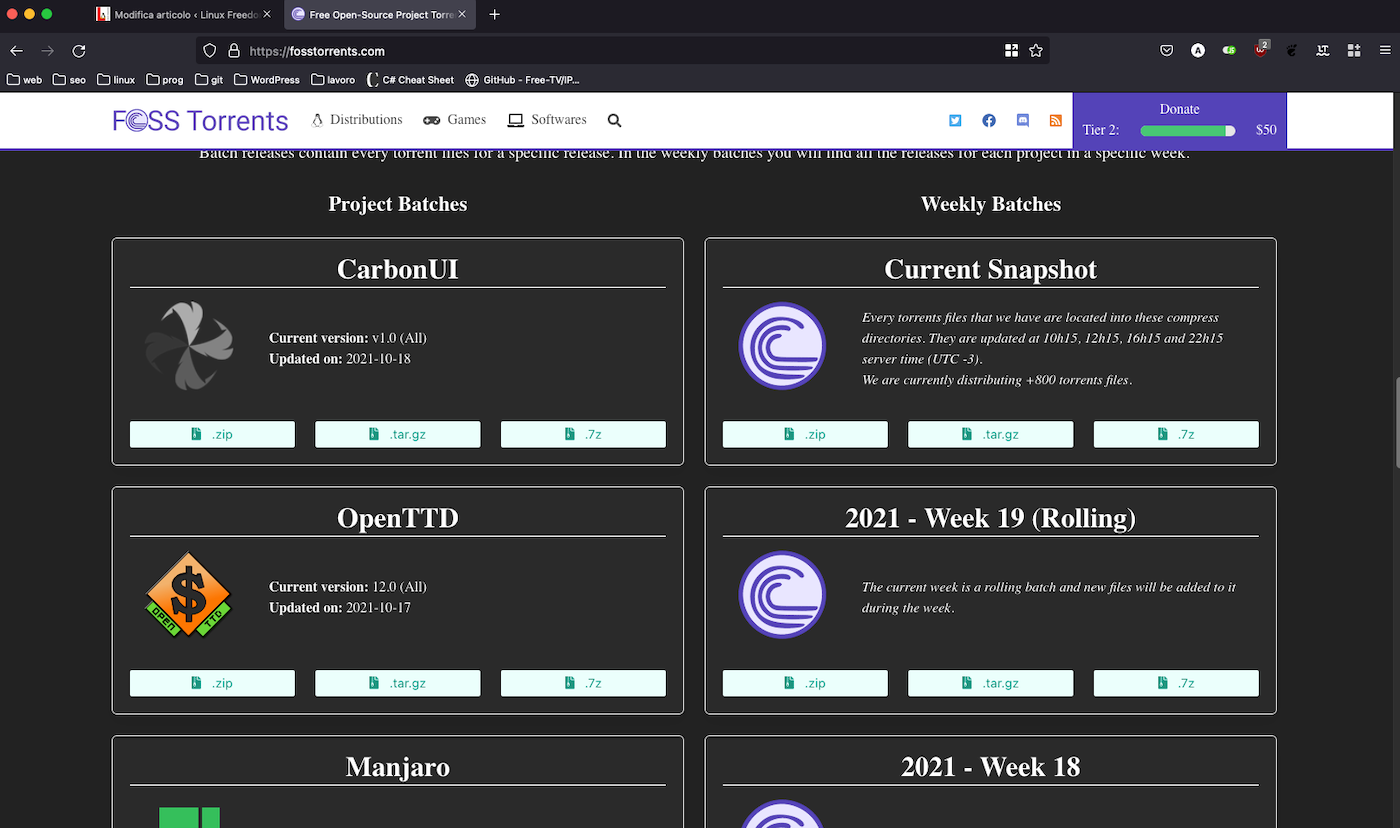Open Firefox account icon in toolbar
1400x828 pixels.
point(1198,50)
